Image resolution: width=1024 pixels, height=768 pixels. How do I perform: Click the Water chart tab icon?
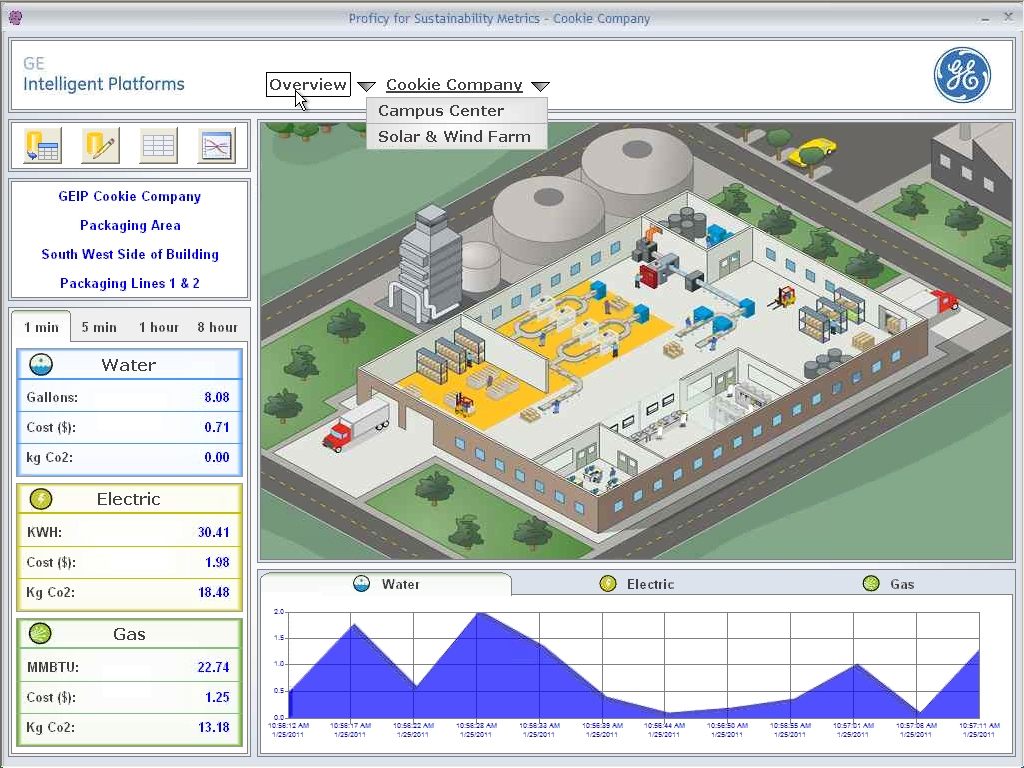361,583
